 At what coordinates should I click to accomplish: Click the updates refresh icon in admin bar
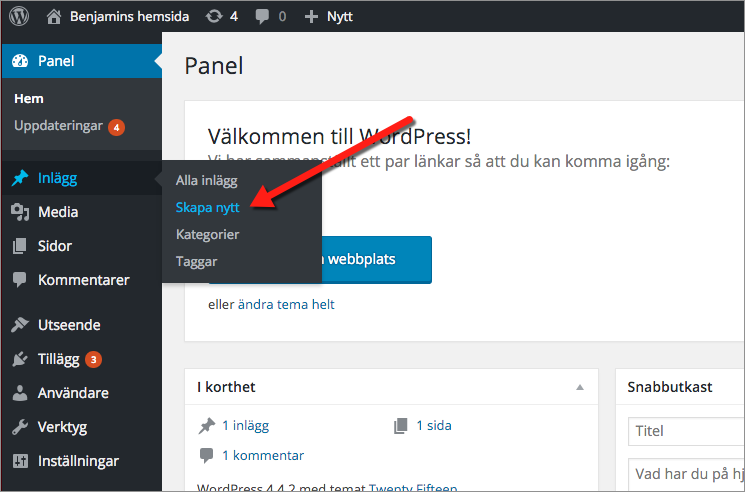pos(214,17)
